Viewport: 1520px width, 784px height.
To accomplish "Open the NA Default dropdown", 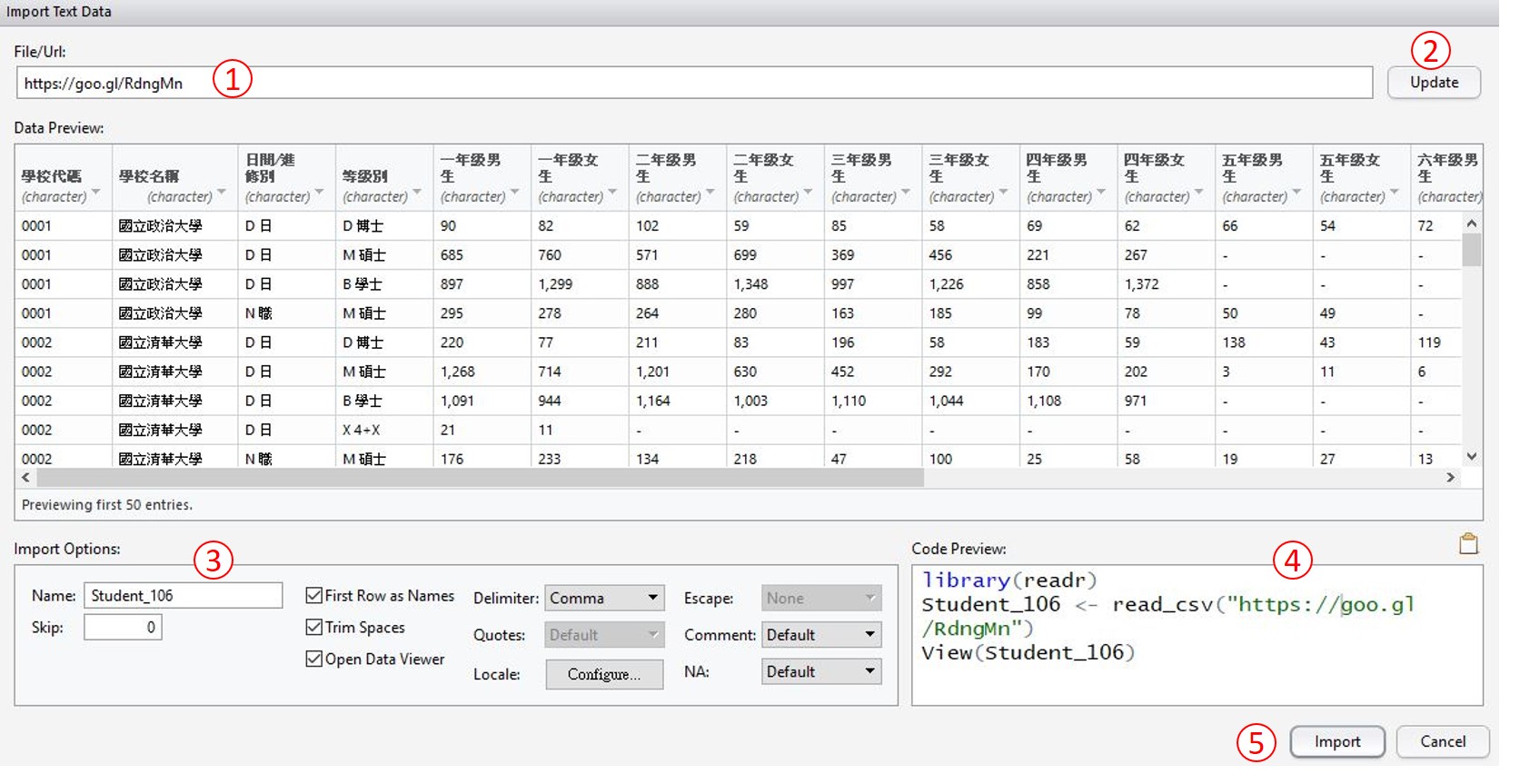I will point(821,671).
